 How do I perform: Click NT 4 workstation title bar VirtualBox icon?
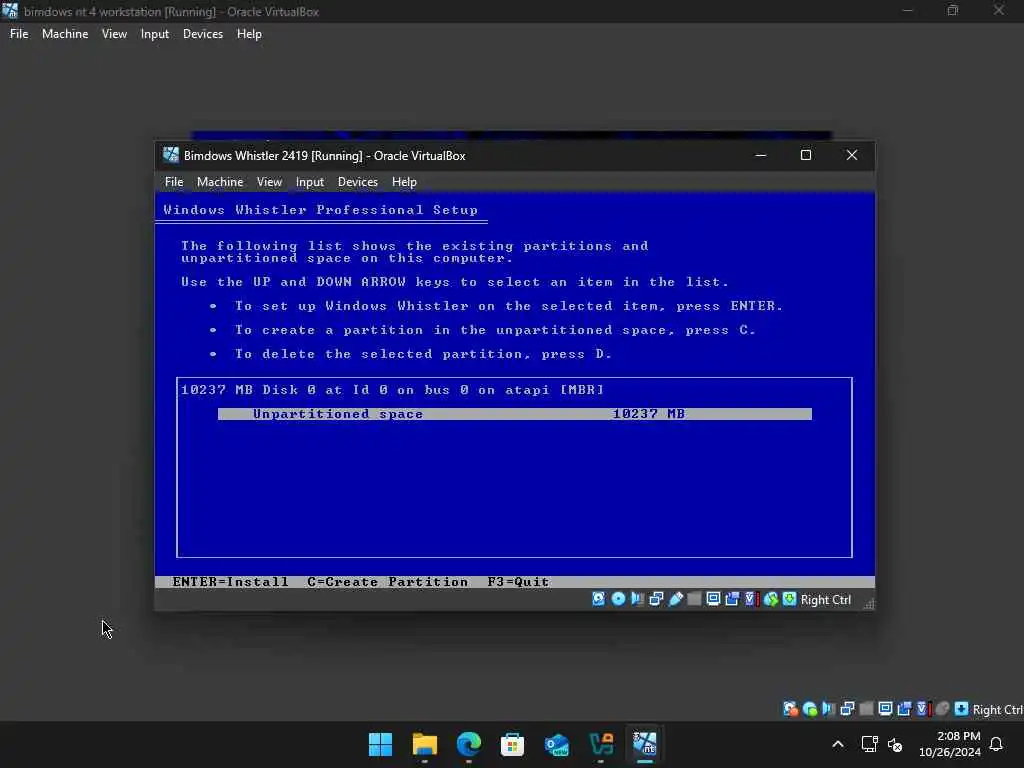click(10, 11)
